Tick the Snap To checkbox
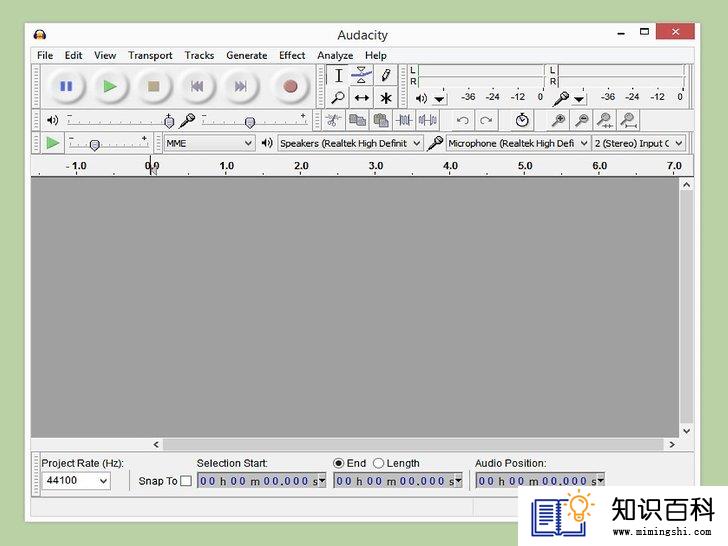 coord(186,481)
